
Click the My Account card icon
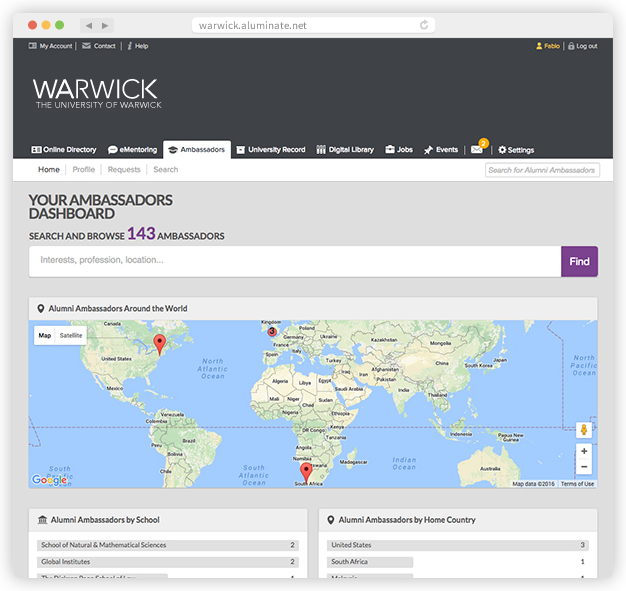(32, 46)
